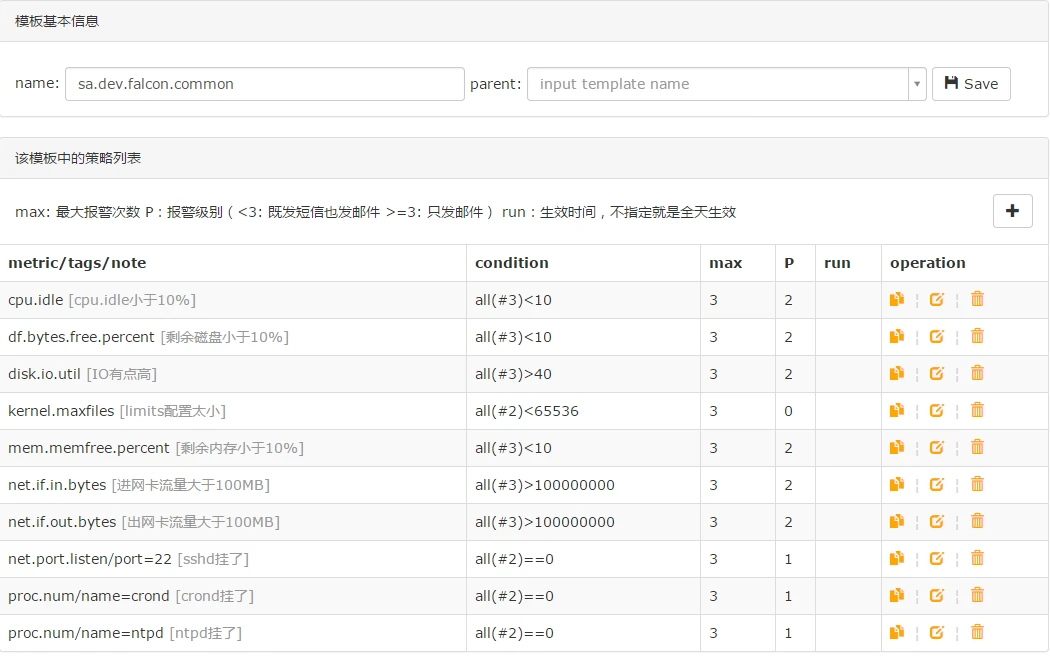Delete the net.if.in.bytes strategy
Screen dimensions: 1050x662
[978, 483]
